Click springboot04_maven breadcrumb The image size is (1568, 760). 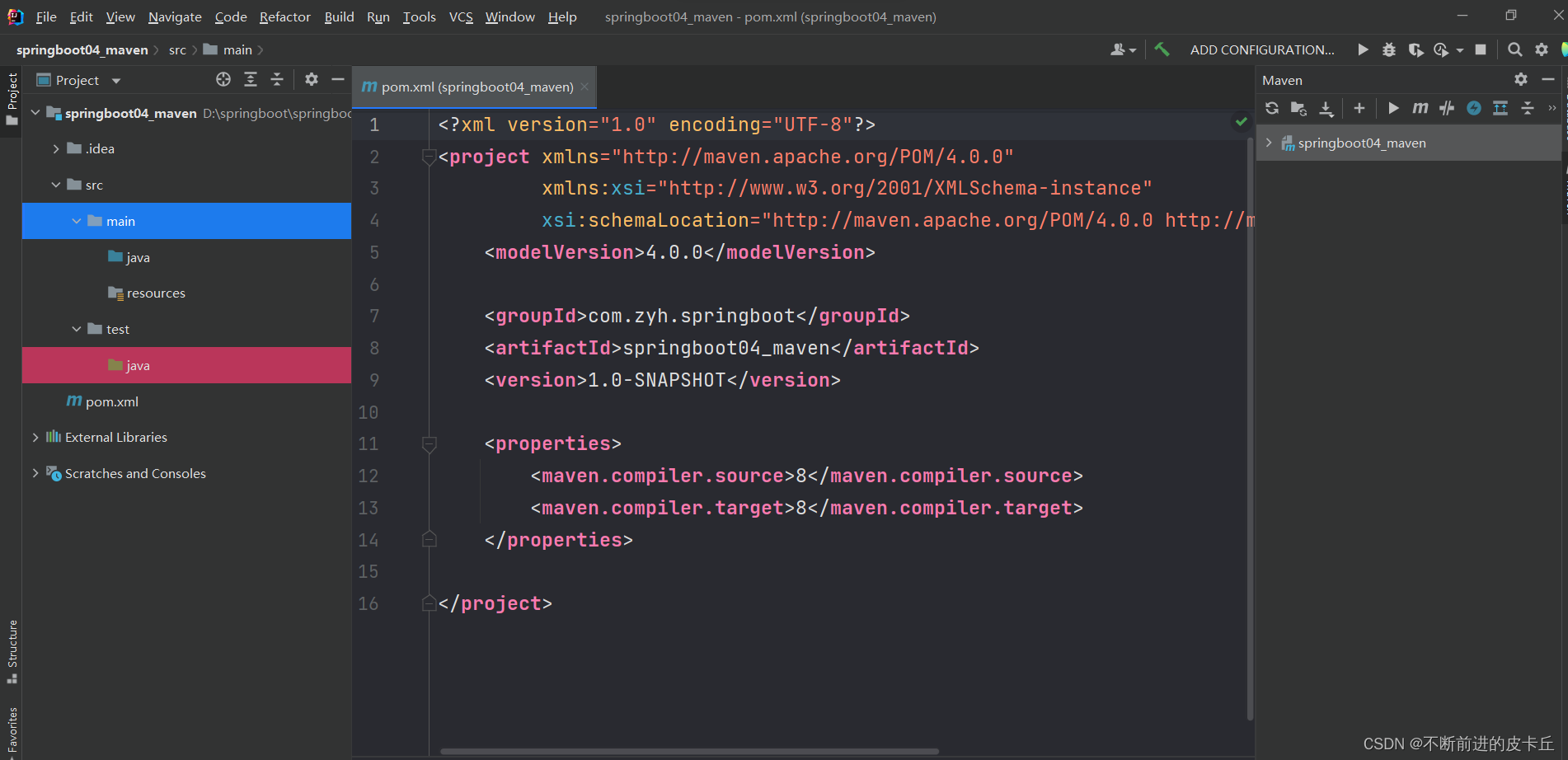tap(82, 49)
